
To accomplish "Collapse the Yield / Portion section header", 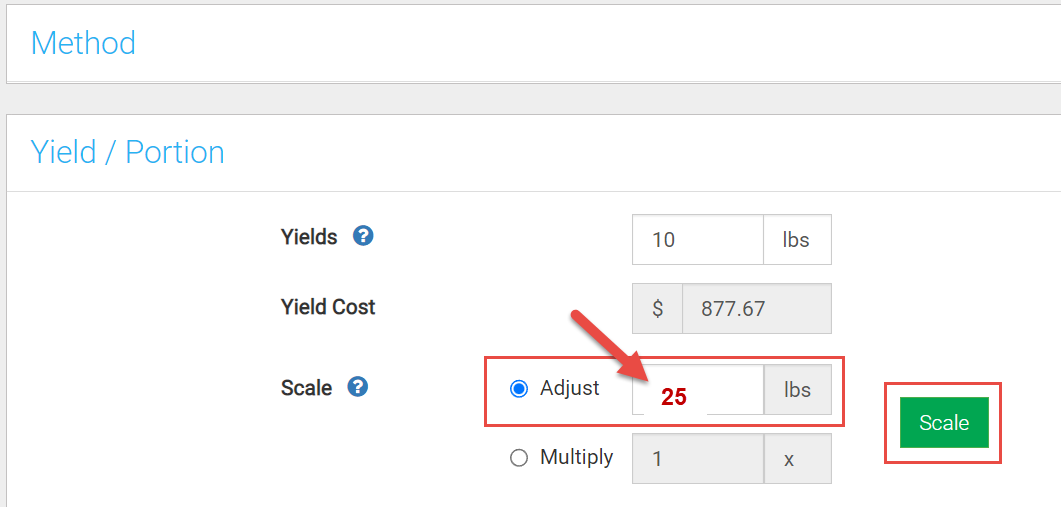I will pos(128,152).
